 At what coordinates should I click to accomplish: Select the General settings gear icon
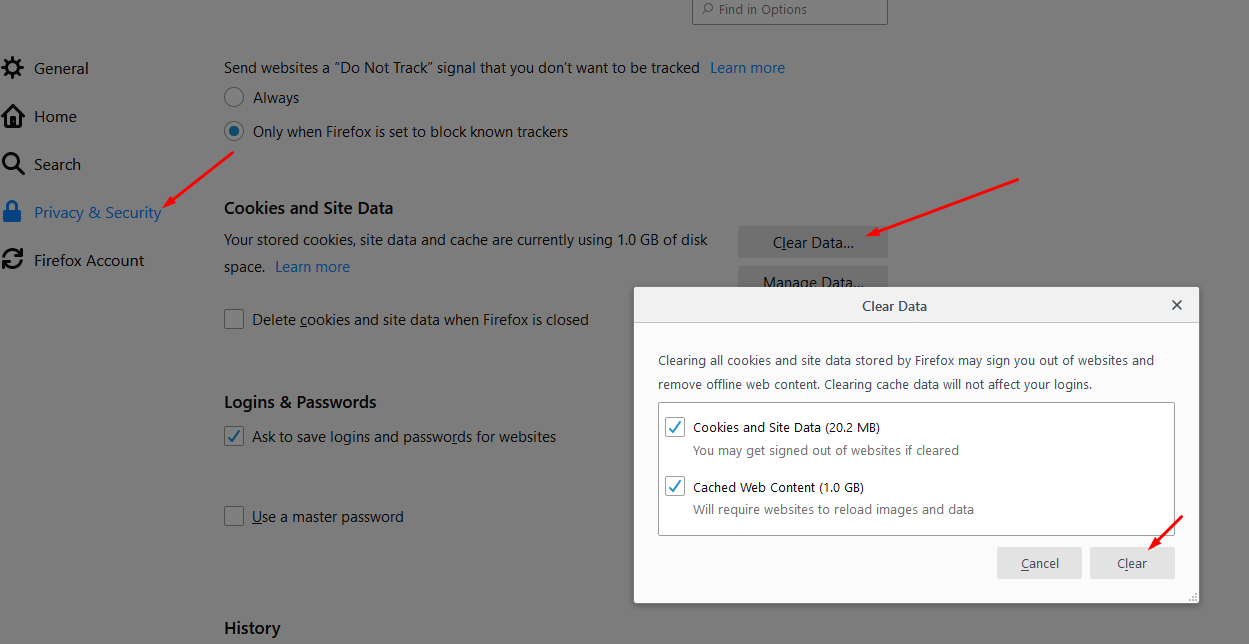pos(16,68)
